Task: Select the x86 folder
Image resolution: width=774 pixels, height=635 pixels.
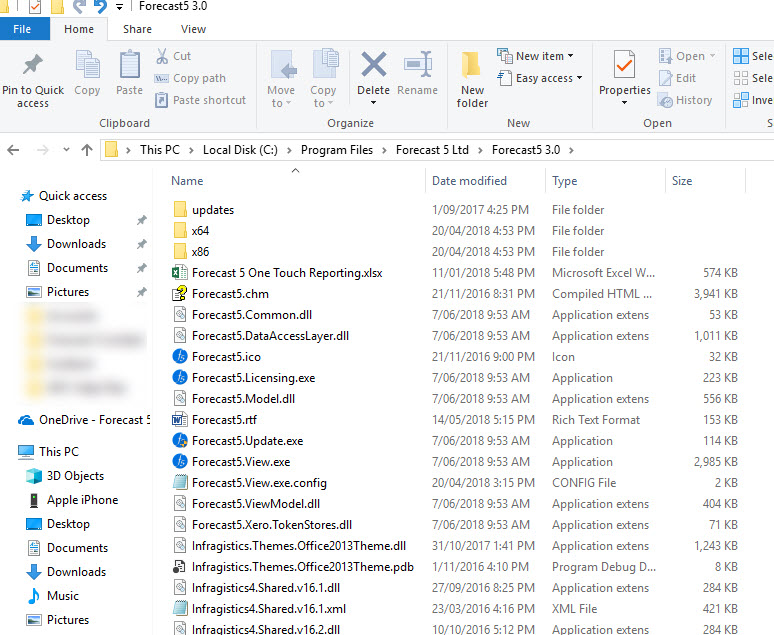Action: (200, 252)
